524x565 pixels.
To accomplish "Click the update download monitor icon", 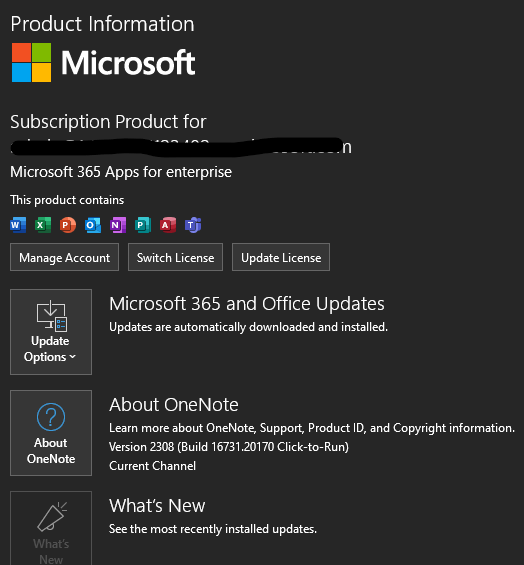I will click(x=52, y=316).
